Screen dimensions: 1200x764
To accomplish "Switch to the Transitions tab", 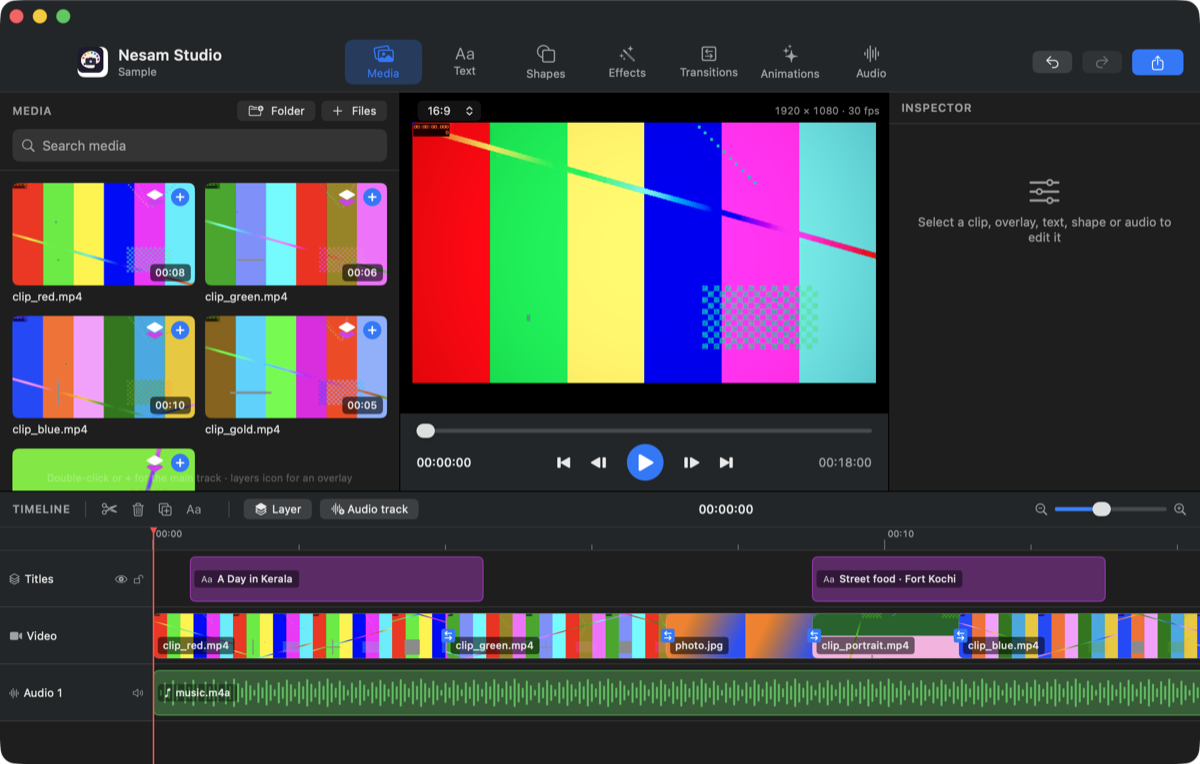I will coord(709,61).
